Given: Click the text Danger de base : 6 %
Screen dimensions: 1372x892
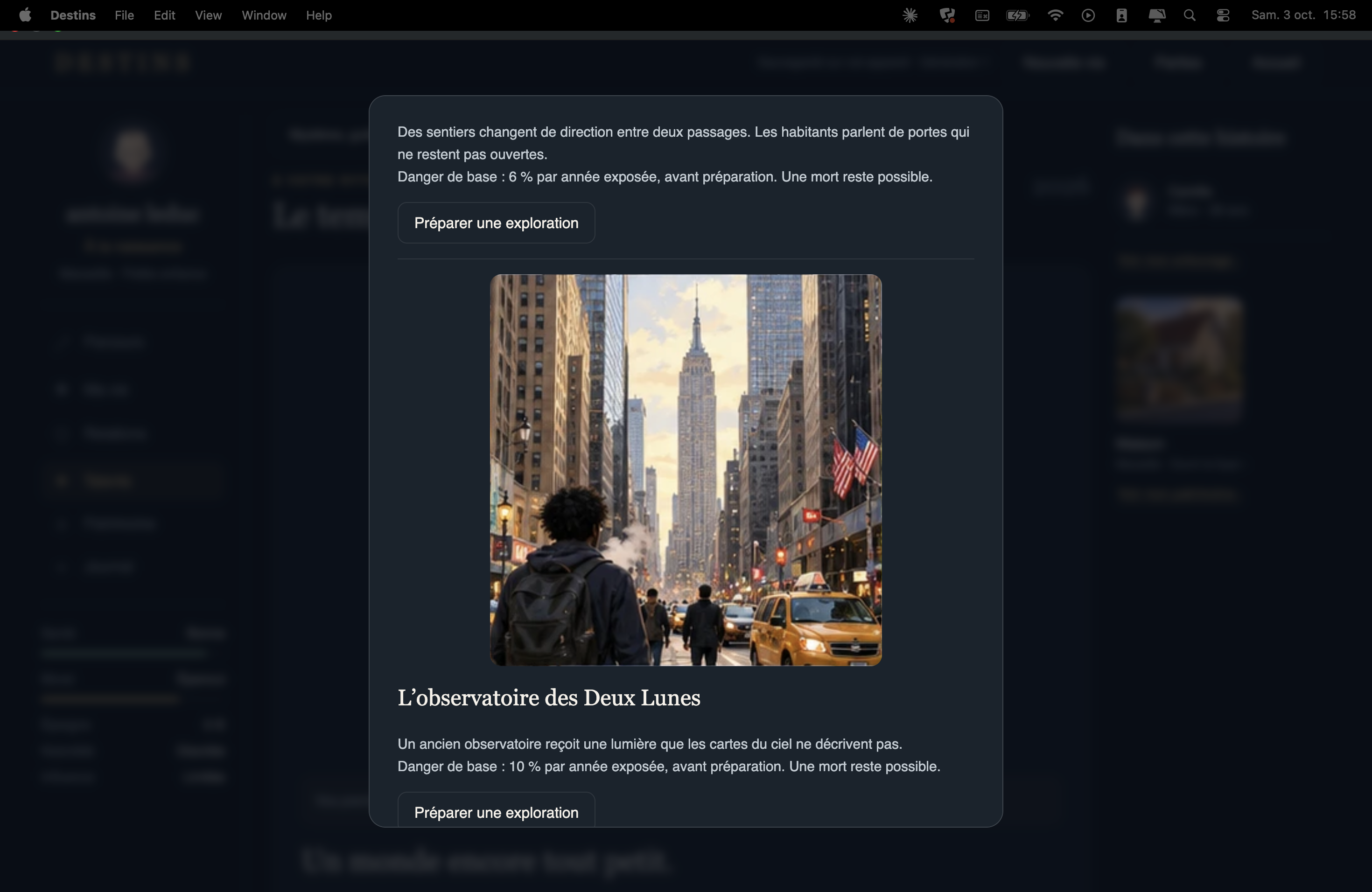Looking at the screenshot, I should pyautogui.click(x=465, y=177).
